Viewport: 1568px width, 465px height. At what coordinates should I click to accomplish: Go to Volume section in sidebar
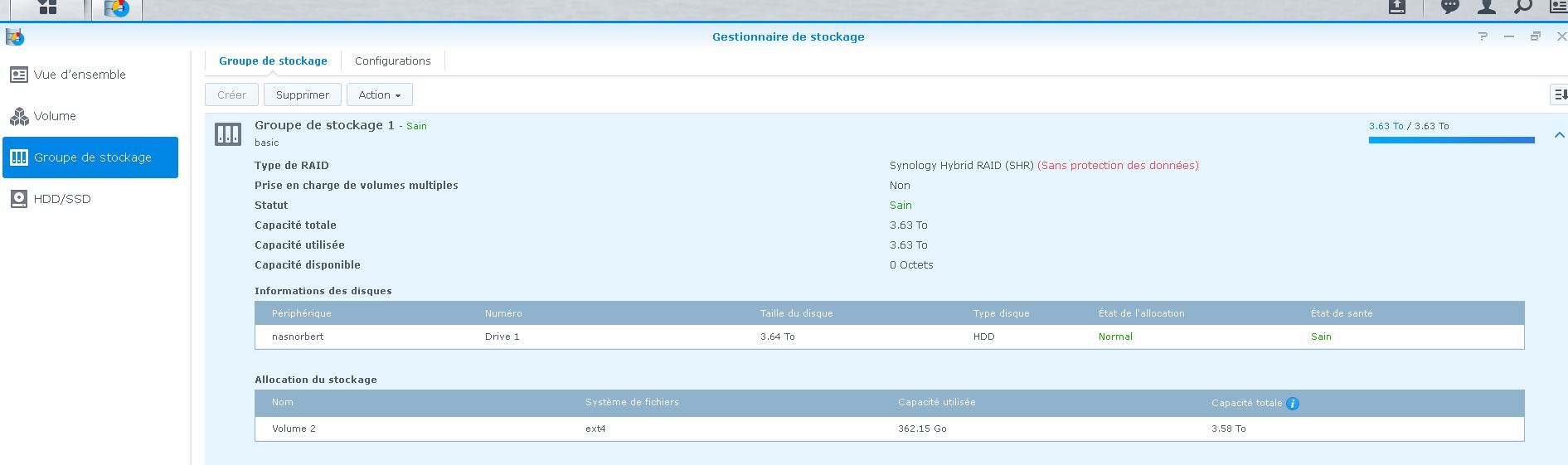tap(55, 116)
